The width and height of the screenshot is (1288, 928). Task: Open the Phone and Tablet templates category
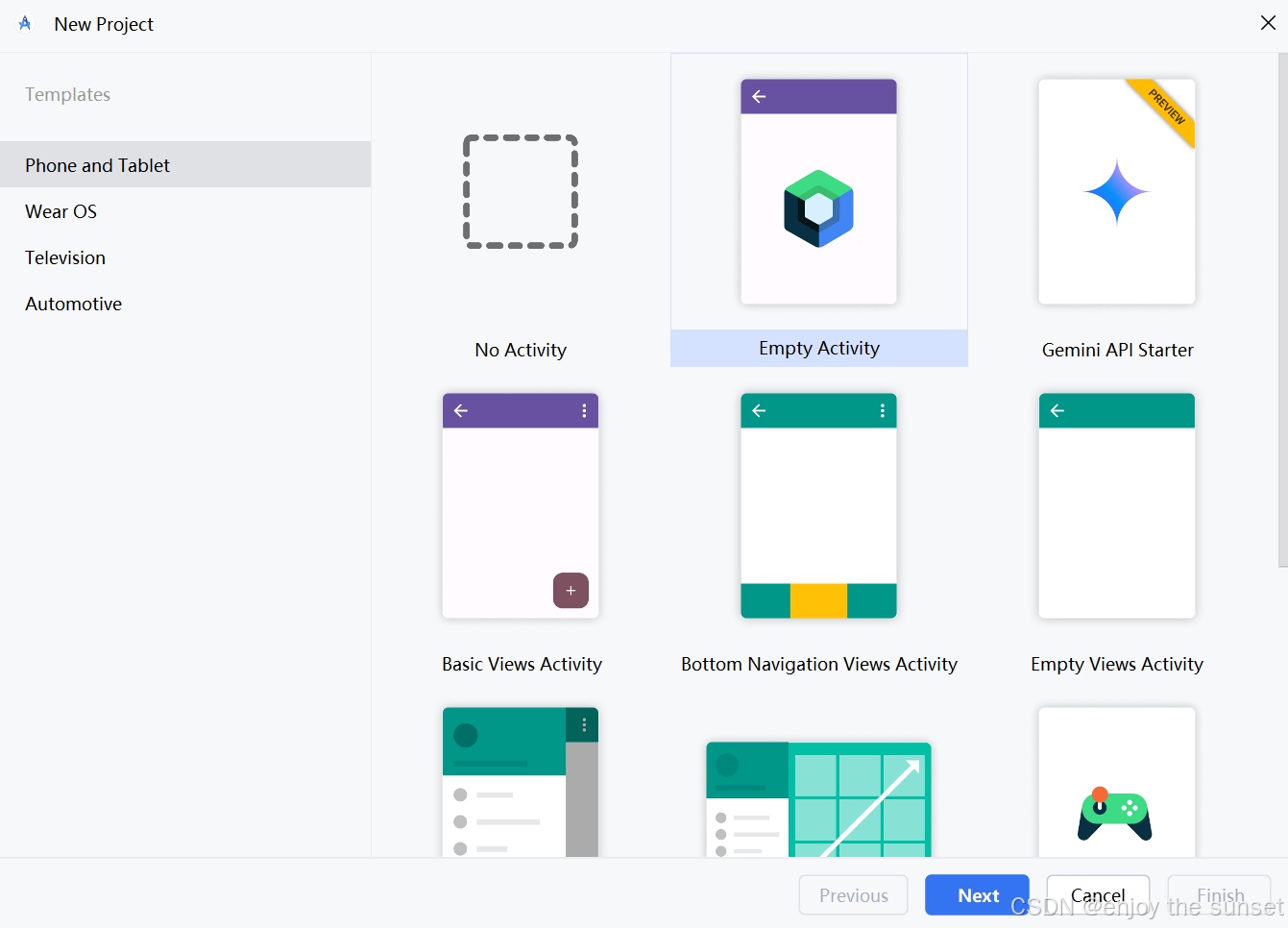(185, 165)
